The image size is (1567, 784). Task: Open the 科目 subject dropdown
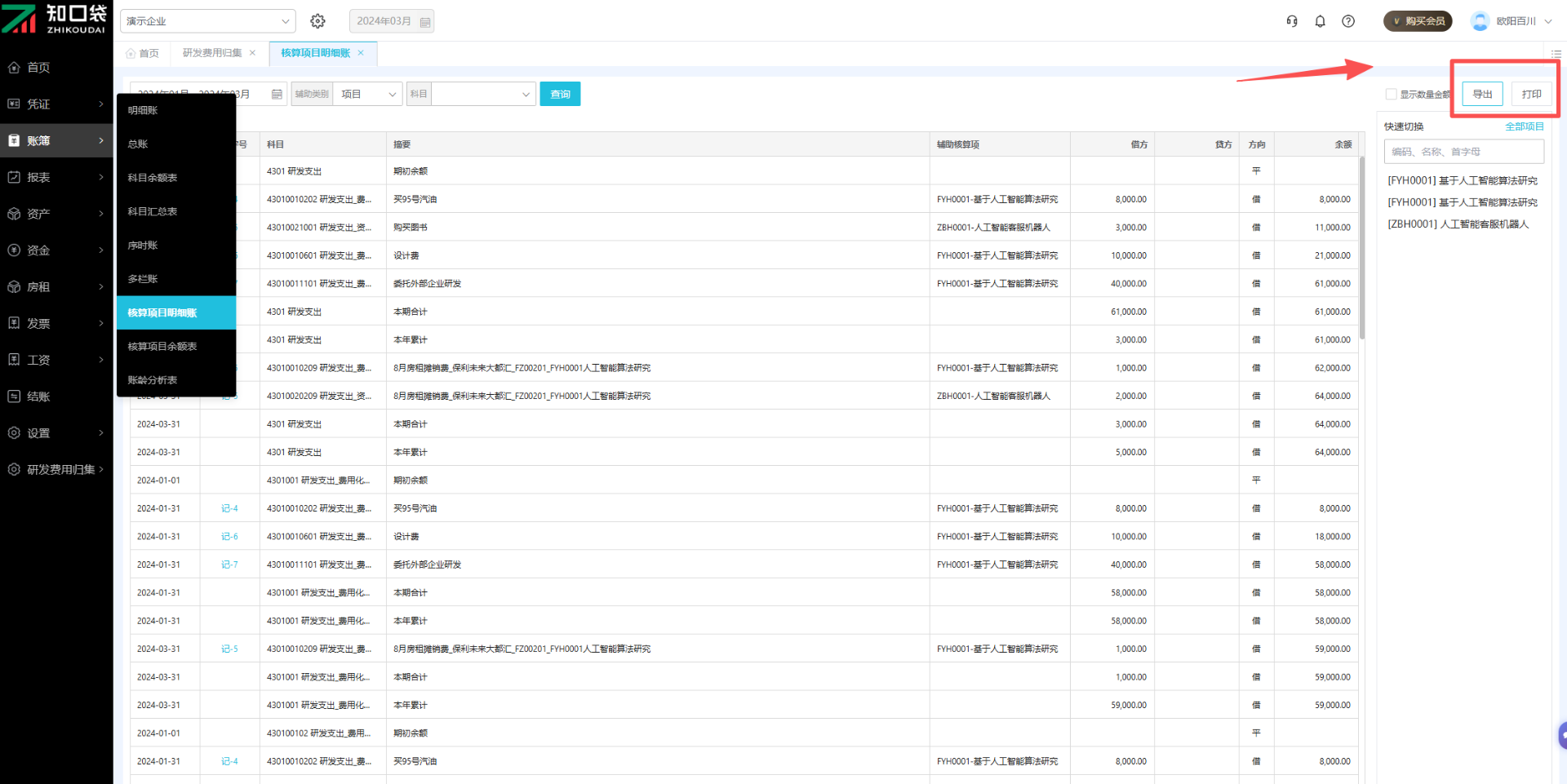[483, 95]
